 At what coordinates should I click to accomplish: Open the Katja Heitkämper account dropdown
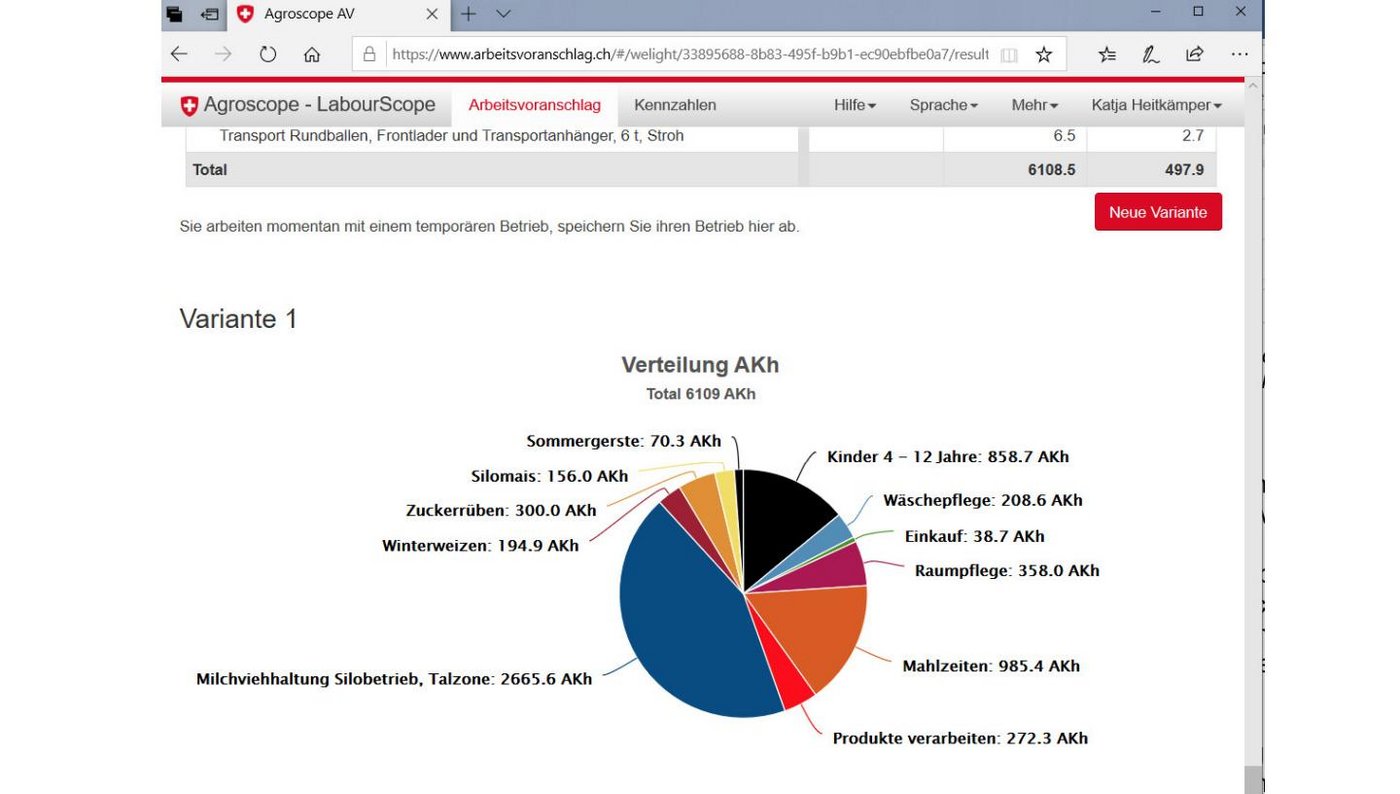(x=1159, y=104)
